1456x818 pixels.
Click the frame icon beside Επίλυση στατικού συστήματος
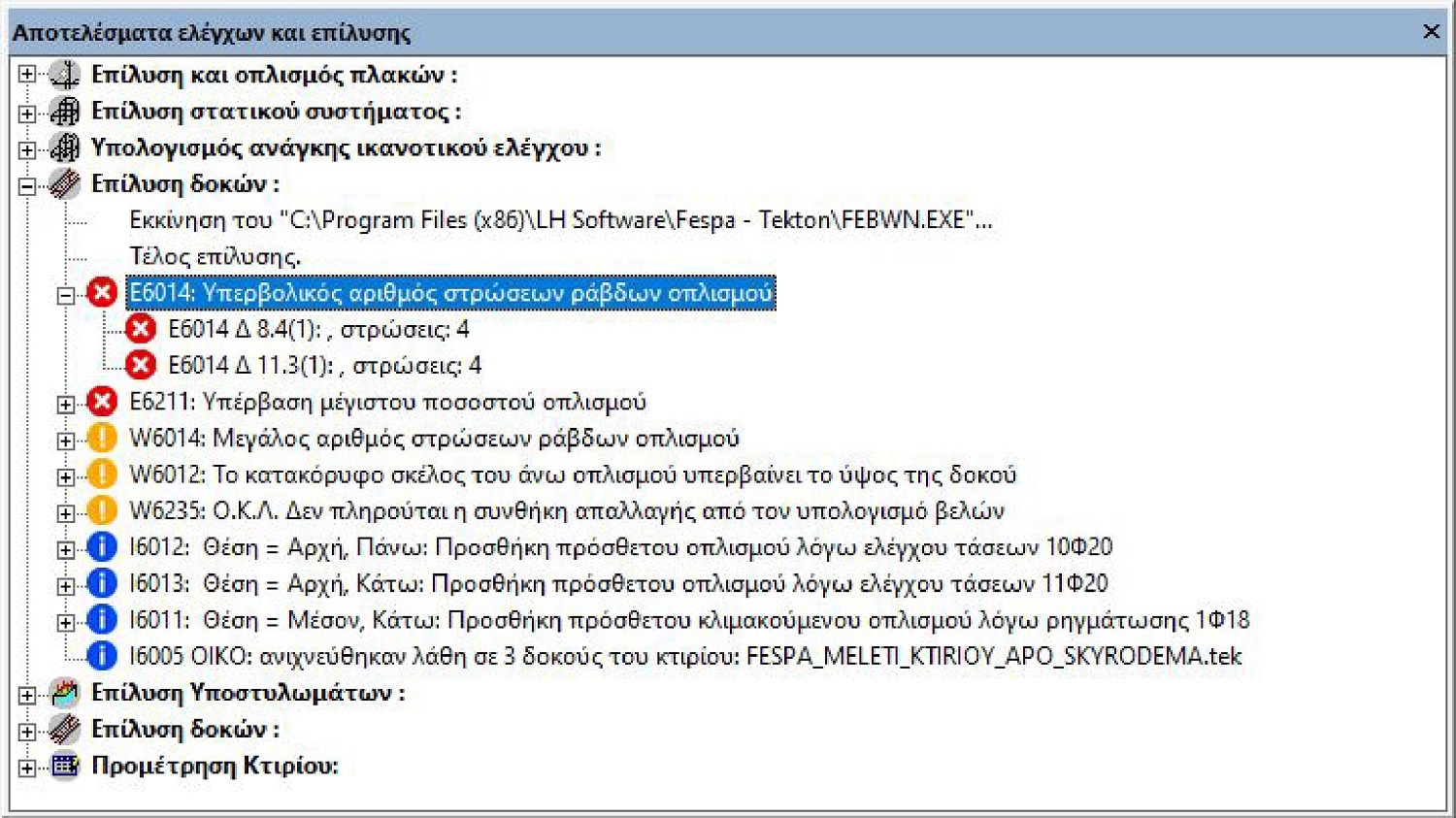[x=64, y=112]
